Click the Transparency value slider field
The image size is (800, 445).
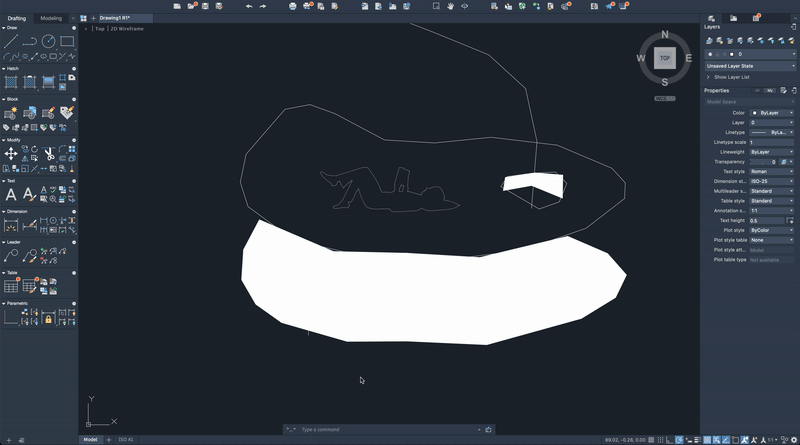pos(763,161)
